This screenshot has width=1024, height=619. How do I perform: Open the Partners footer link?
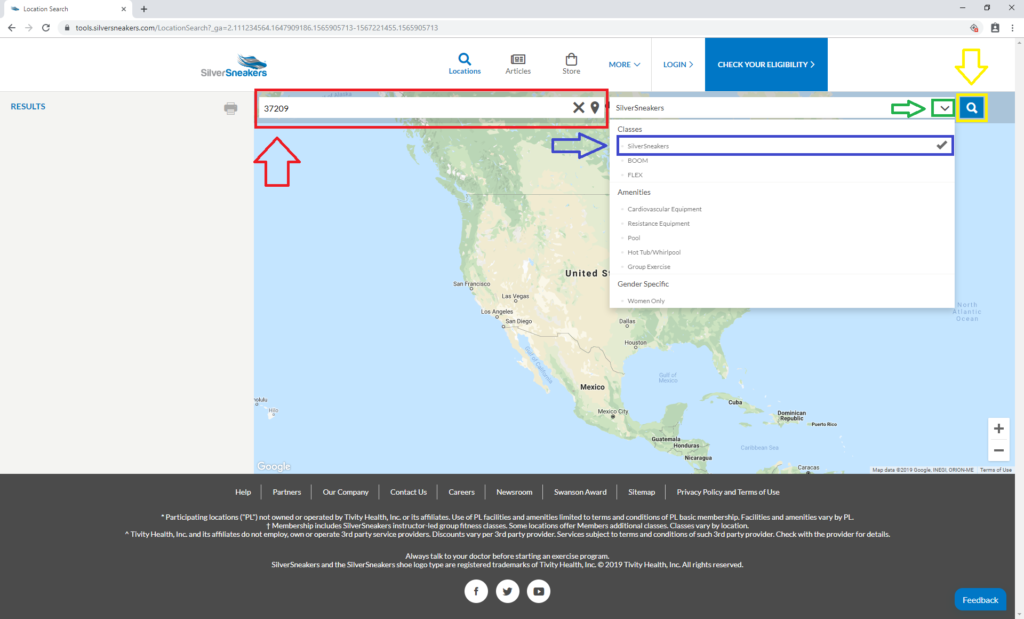(287, 492)
